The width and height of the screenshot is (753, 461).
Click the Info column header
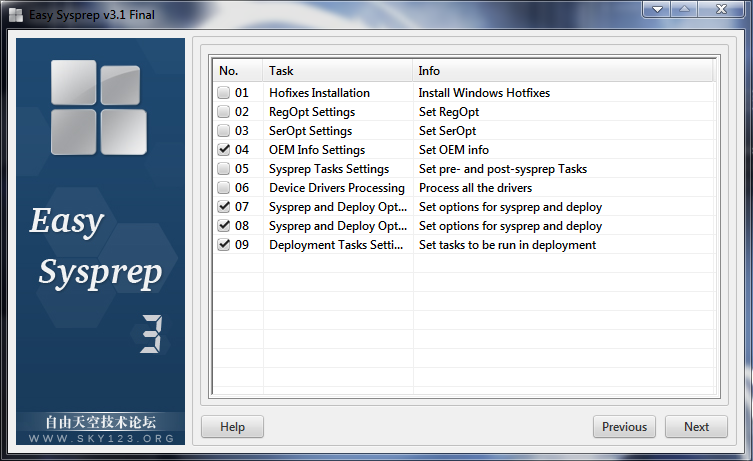563,71
